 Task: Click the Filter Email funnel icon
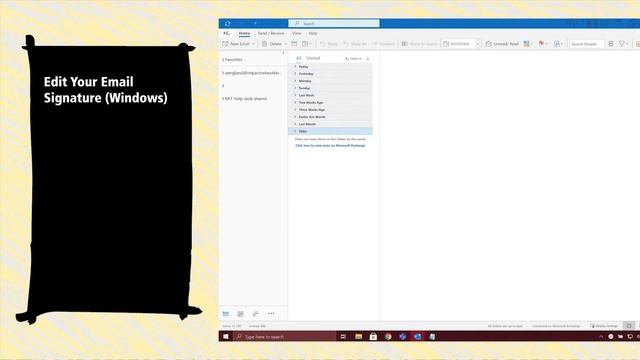(x=622, y=43)
